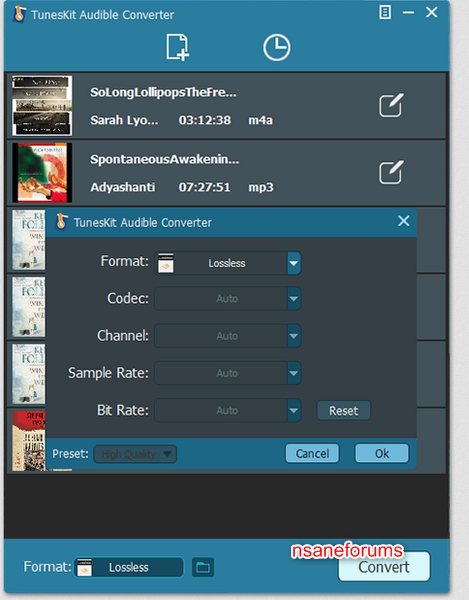Screen dimensions: 469x600
Task: Click Cancel in the dialog
Action: pyautogui.click(x=312, y=453)
